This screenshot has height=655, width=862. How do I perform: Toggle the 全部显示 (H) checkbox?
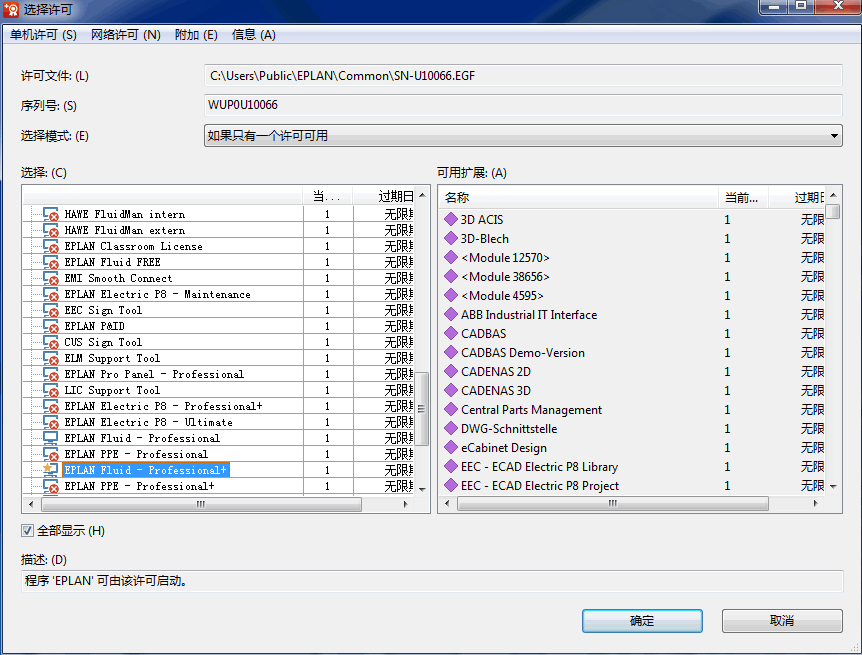[x=27, y=531]
